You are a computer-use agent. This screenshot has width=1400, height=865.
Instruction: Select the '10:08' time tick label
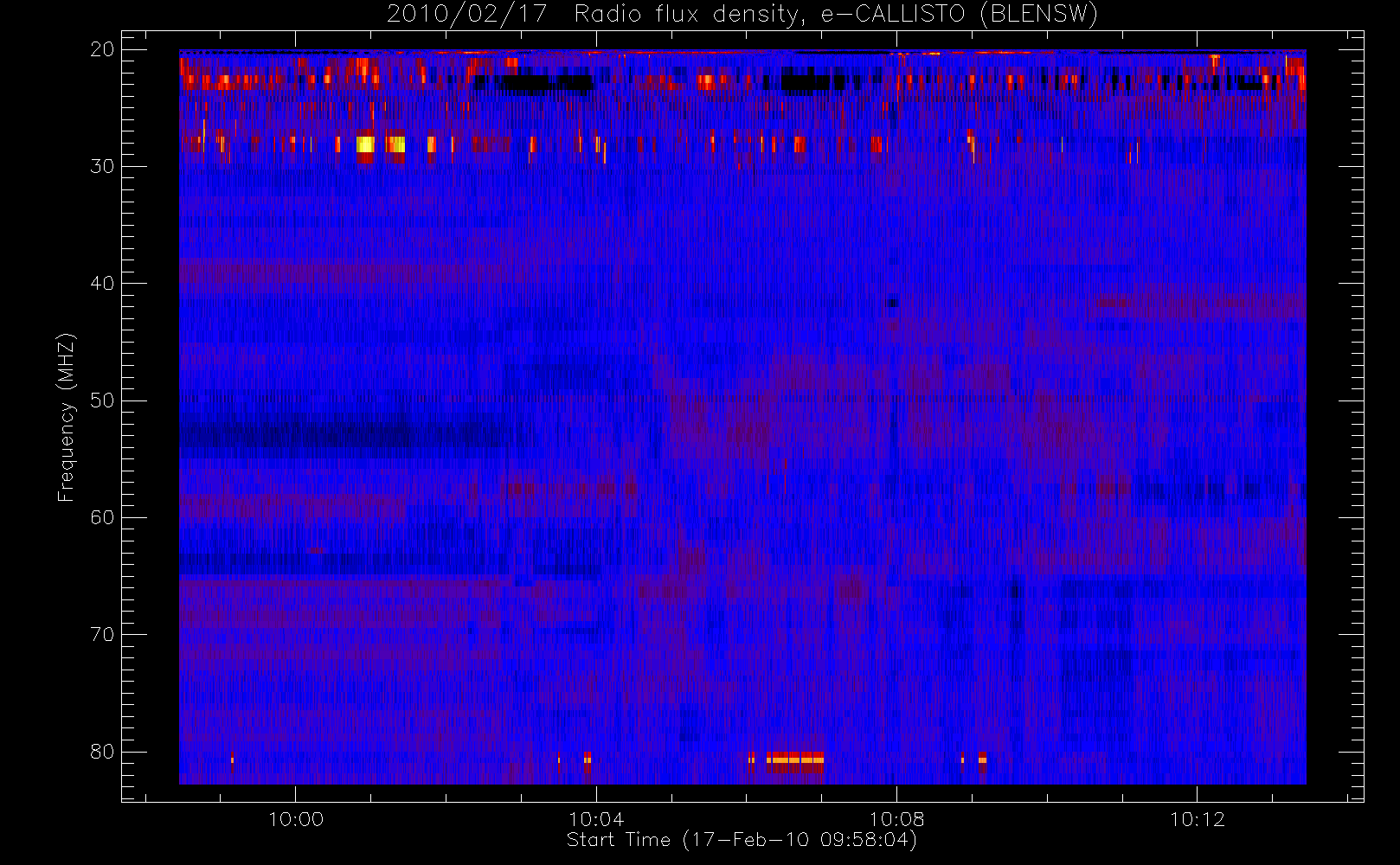click(x=896, y=818)
